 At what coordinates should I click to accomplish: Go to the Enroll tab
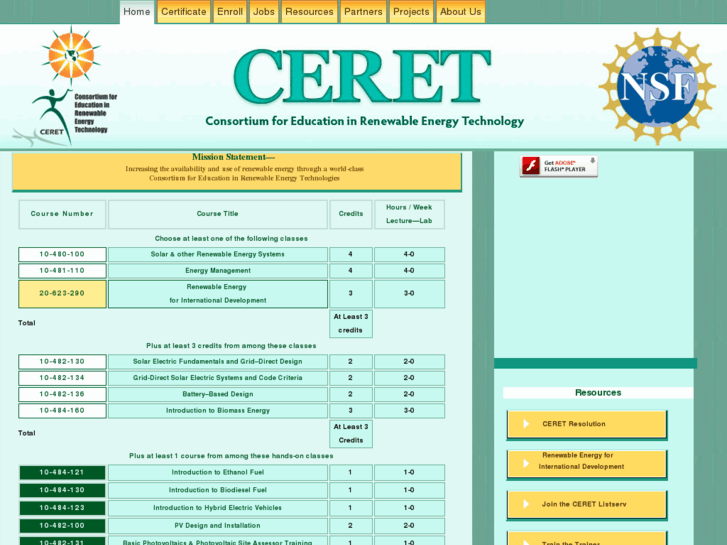pyautogui.click(x=230, y=12)
